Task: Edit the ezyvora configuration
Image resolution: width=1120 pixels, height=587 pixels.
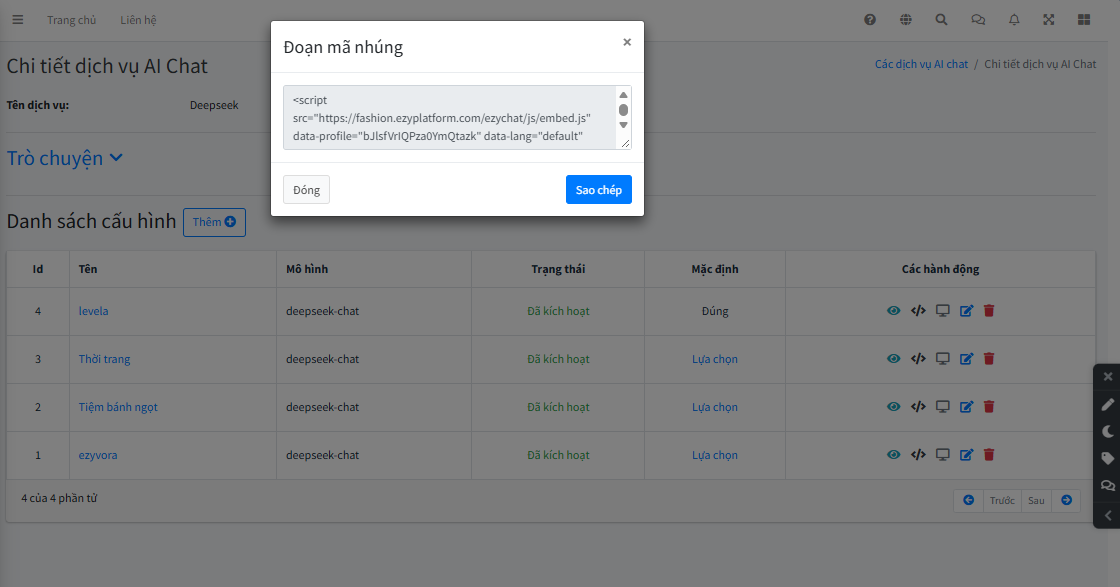Action: click(x=966, y=455)
